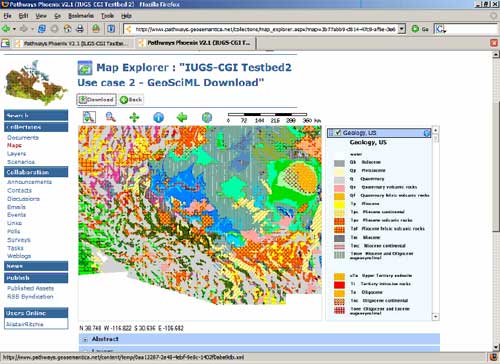Uncheck the Geology, US layer checkbox
This screenshot has height=364, width=500.
click(x=338, y=133)
